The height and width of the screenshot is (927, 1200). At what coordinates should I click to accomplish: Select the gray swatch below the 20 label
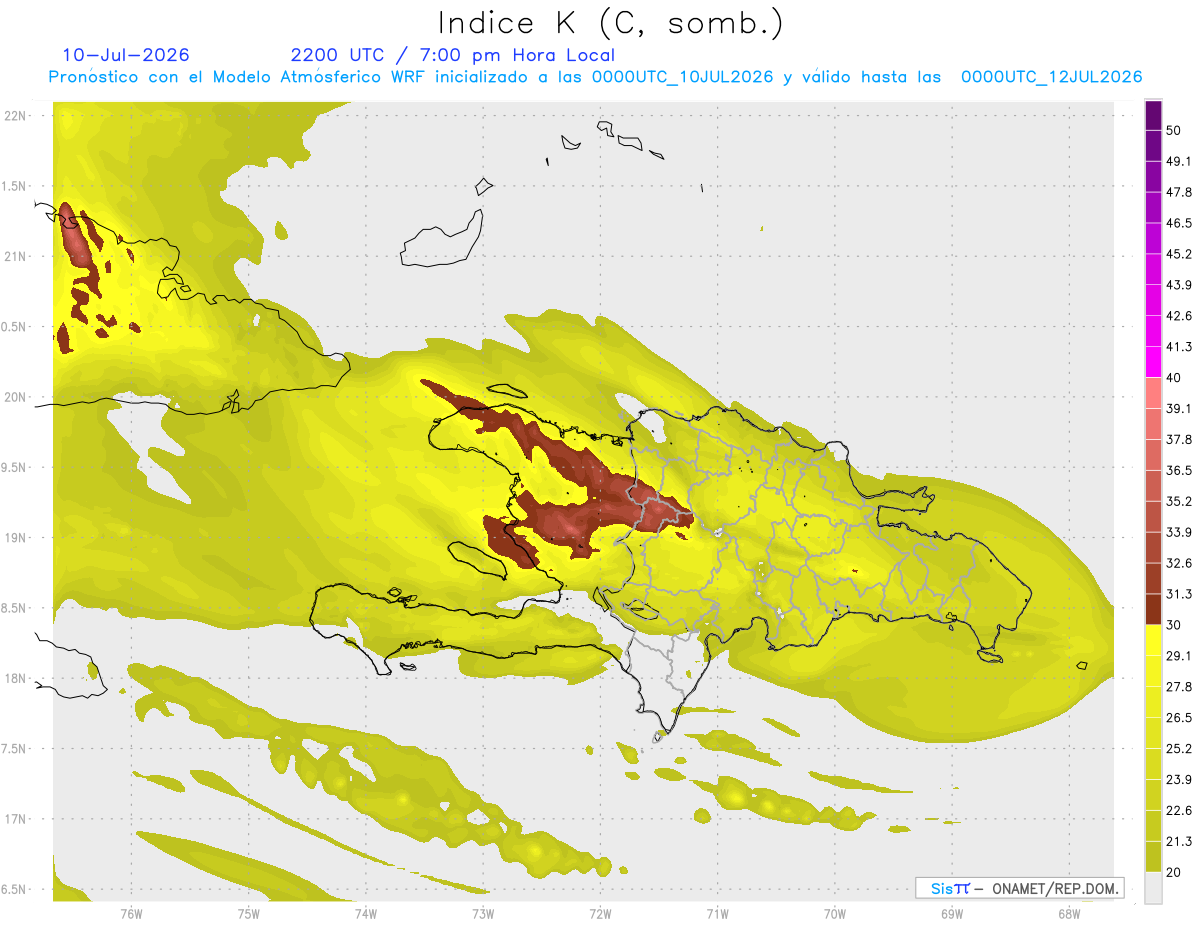click(1153, 887)
